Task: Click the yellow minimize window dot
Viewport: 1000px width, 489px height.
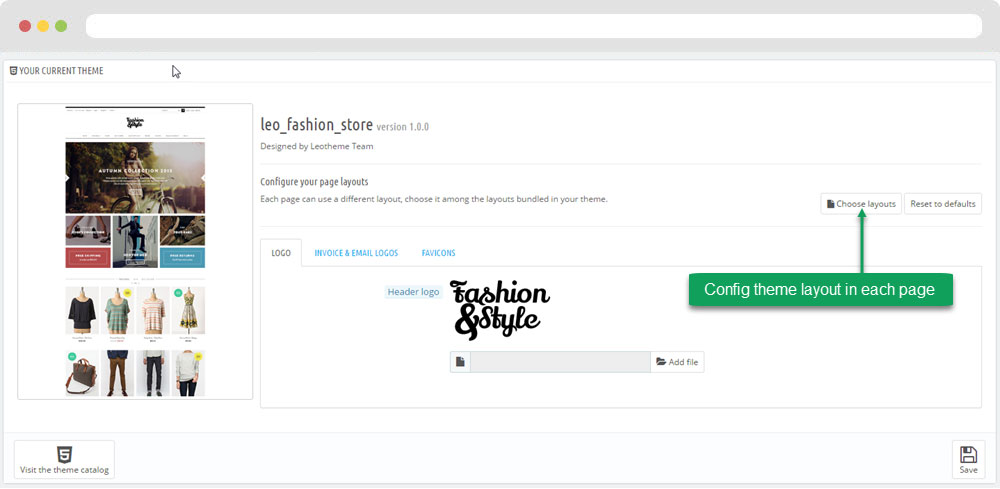Action: tap(43, 26)
